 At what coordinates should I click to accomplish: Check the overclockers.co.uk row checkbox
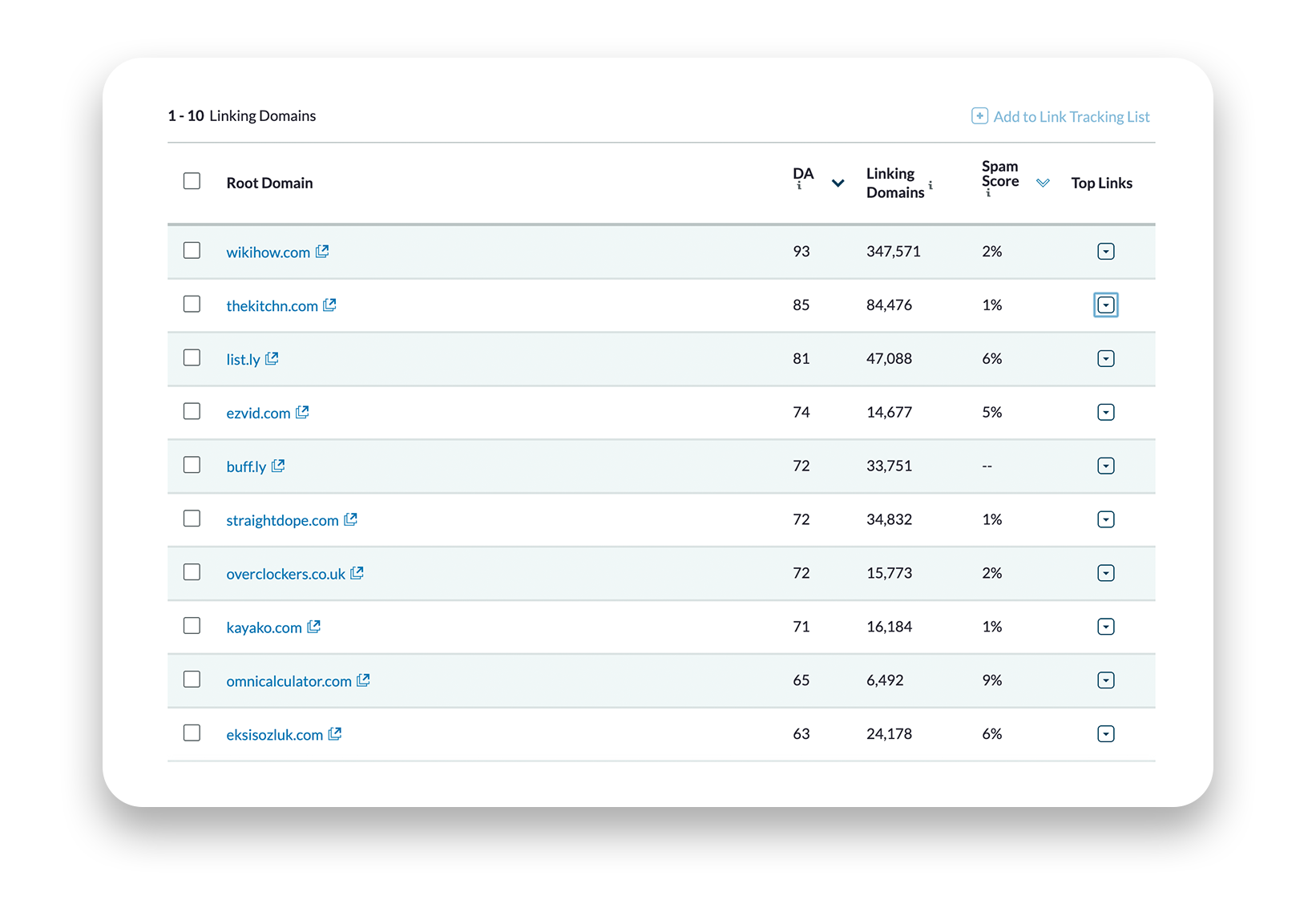coord(192,572)
